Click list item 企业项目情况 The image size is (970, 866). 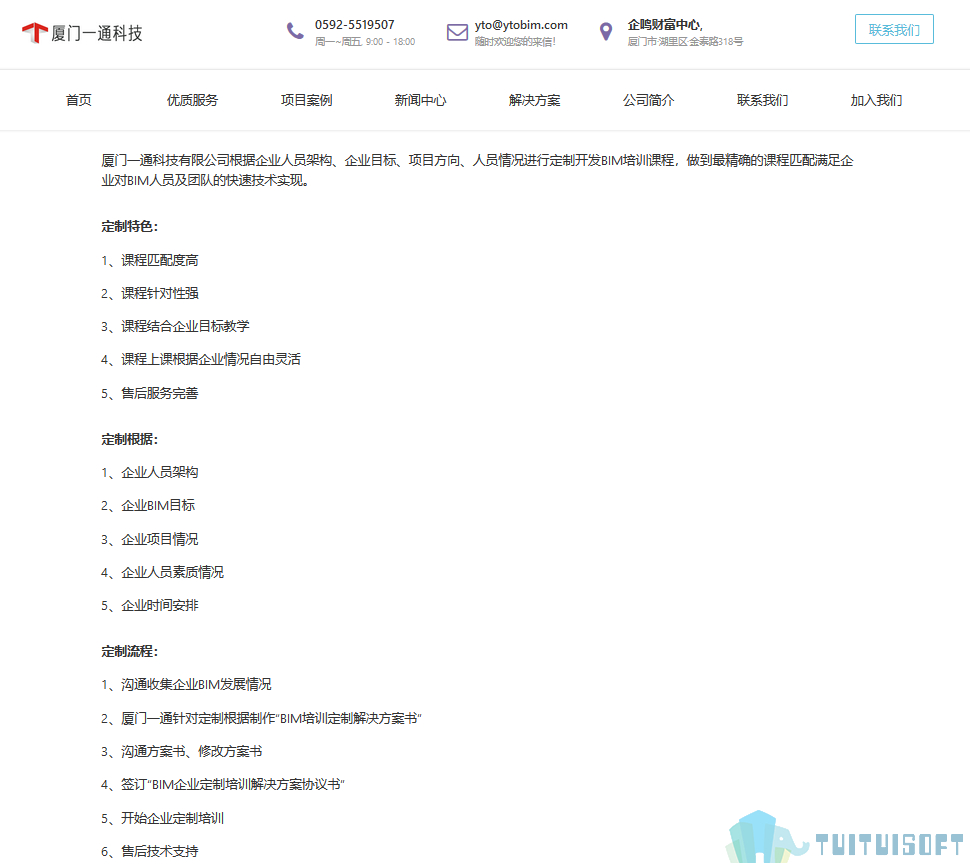150,539
